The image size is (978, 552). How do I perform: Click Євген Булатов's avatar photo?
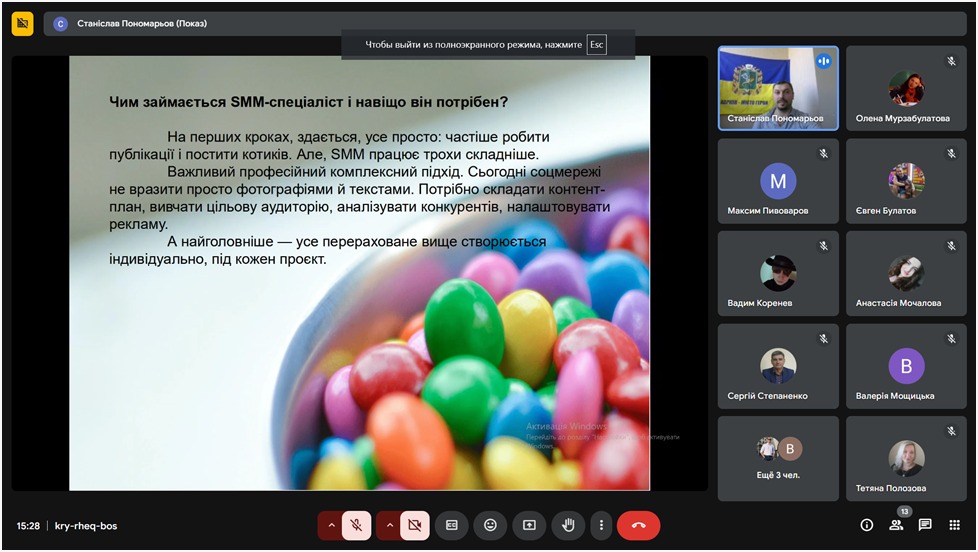(x=906, y=181)
